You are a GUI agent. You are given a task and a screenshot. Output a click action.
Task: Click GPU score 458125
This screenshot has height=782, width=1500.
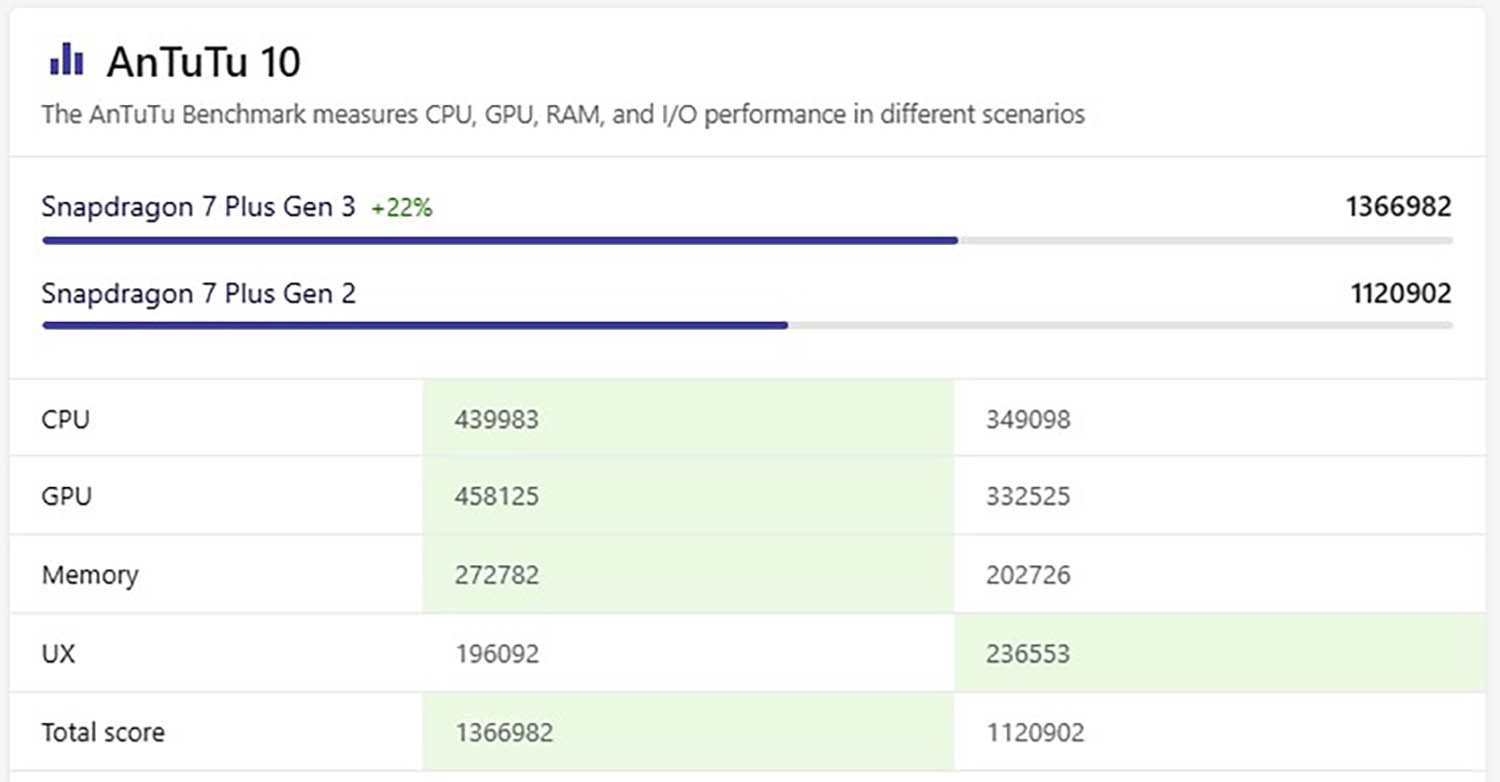pos(497,496)
